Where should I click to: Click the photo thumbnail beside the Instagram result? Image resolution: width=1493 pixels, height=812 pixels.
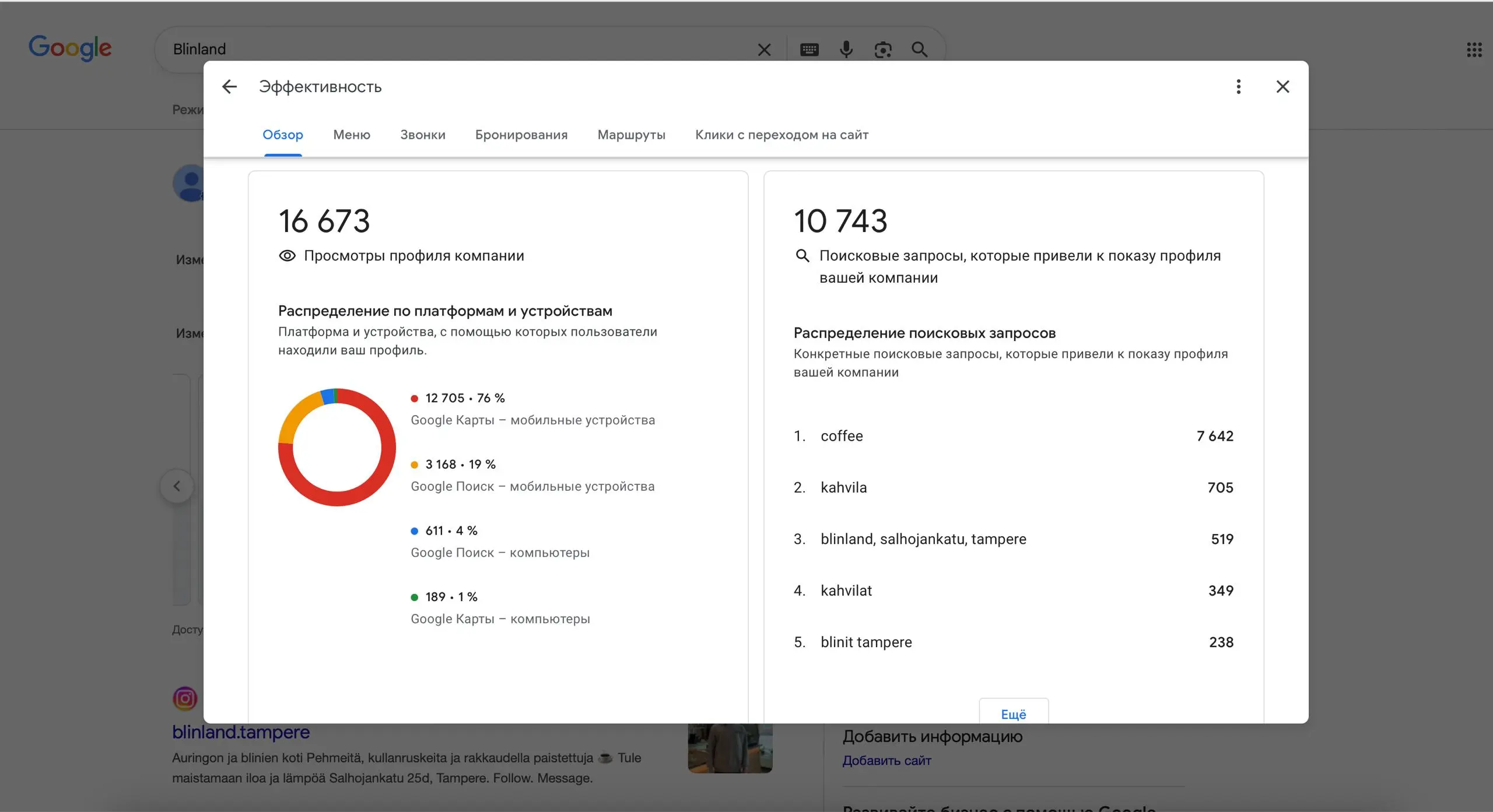(x=730, y=748)
